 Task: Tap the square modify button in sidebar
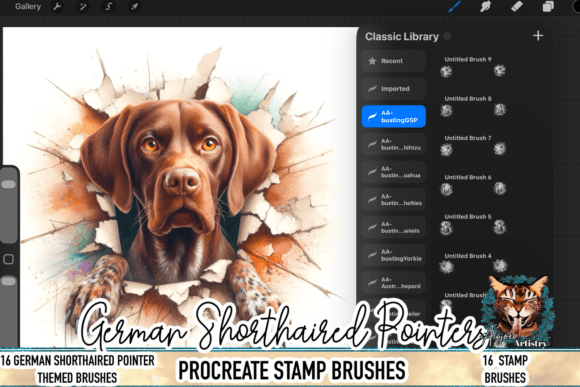click(9, 259)
